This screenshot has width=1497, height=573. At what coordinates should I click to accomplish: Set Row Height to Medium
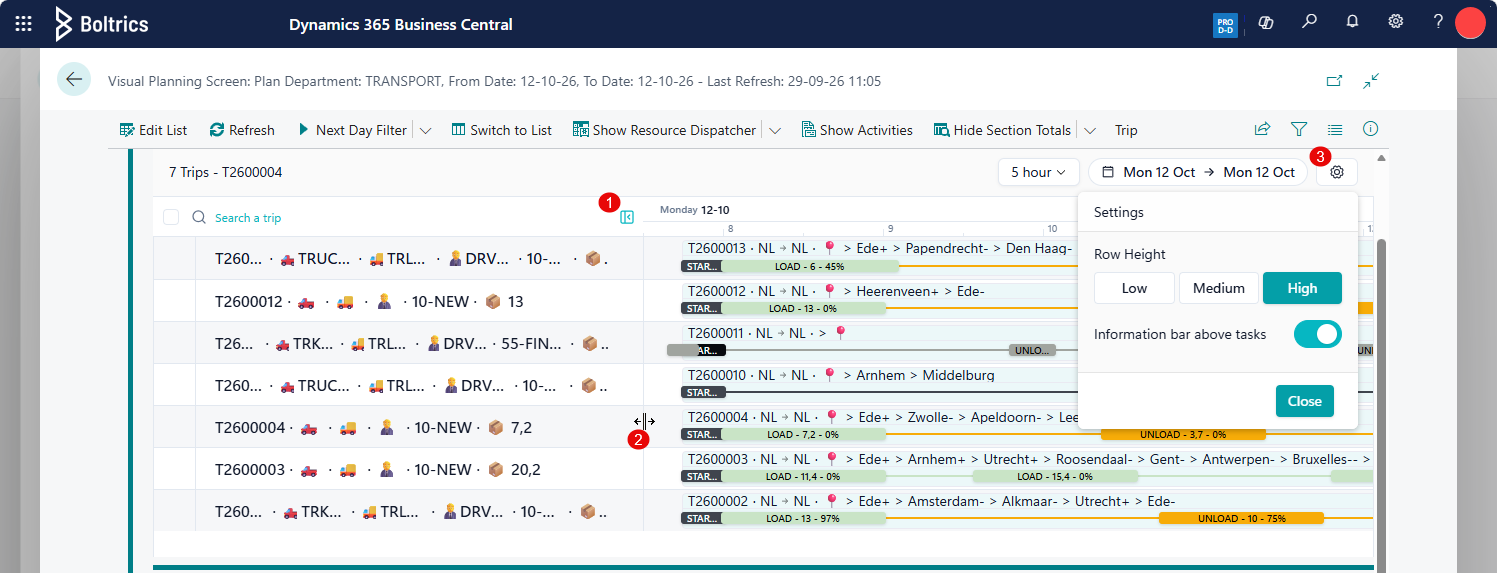click(x=1218, y=288)
